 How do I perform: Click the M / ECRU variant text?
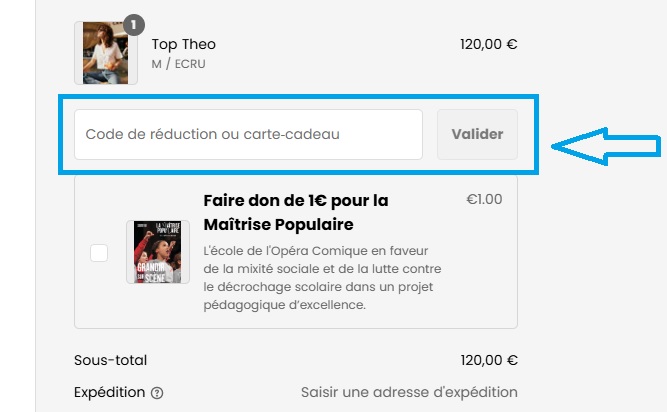tap(178, 64)
